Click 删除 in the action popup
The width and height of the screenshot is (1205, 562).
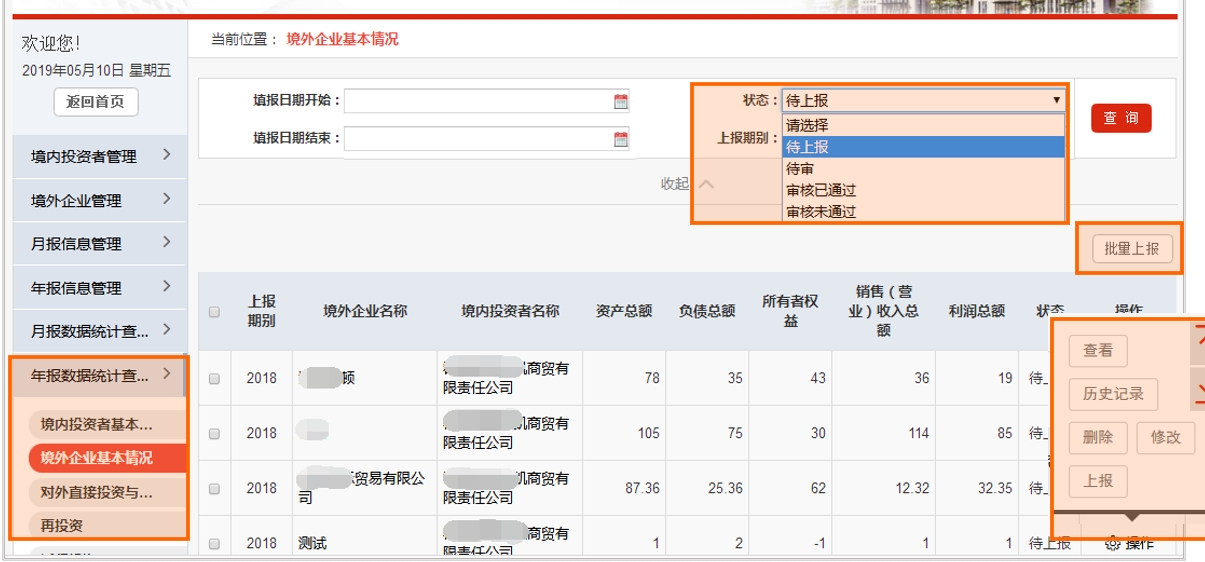(x=1098, y=437)
